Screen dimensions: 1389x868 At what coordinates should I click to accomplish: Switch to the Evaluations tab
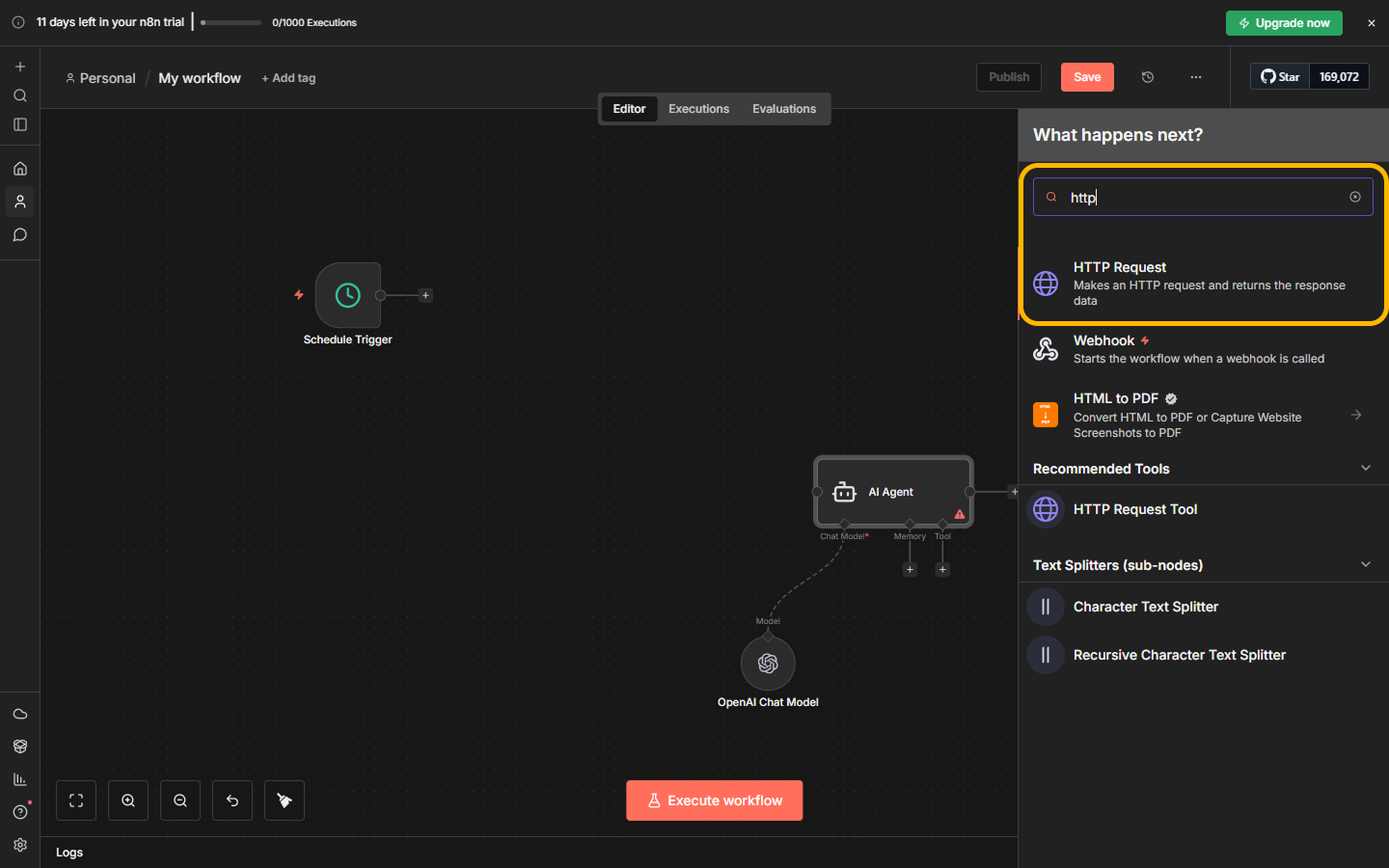783,109
